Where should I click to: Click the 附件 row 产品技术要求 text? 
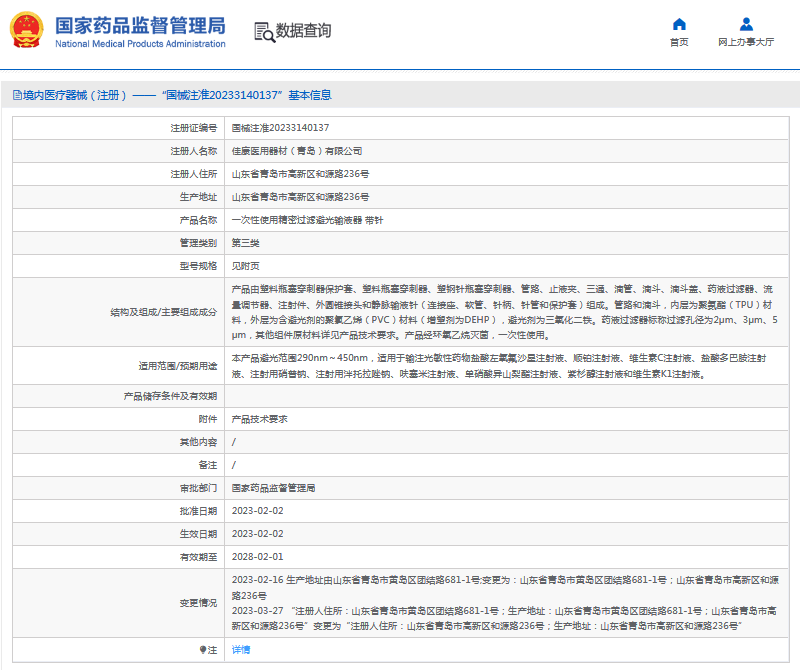[262, 417]
